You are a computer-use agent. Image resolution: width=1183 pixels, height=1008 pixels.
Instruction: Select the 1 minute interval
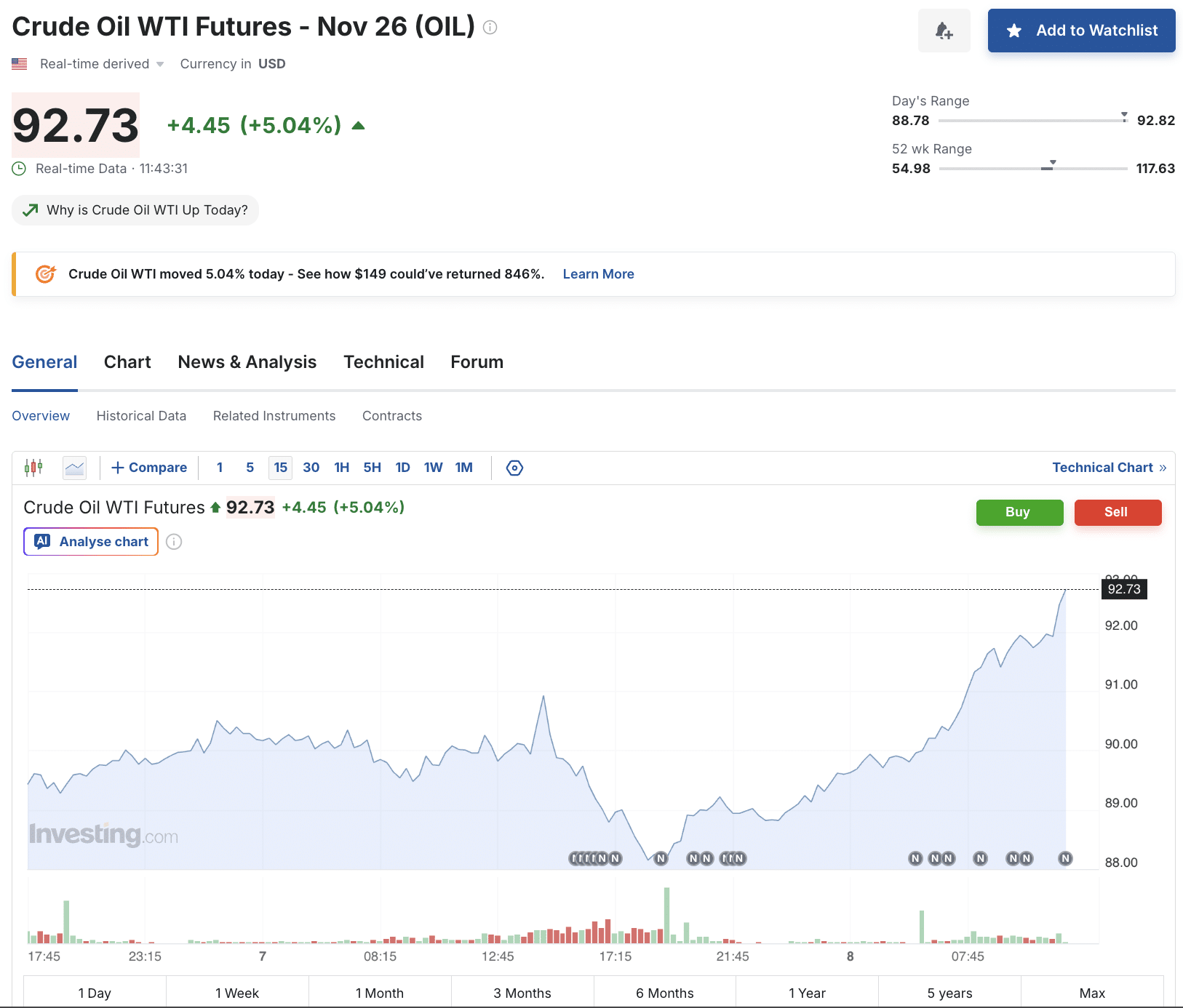(220, 468)
